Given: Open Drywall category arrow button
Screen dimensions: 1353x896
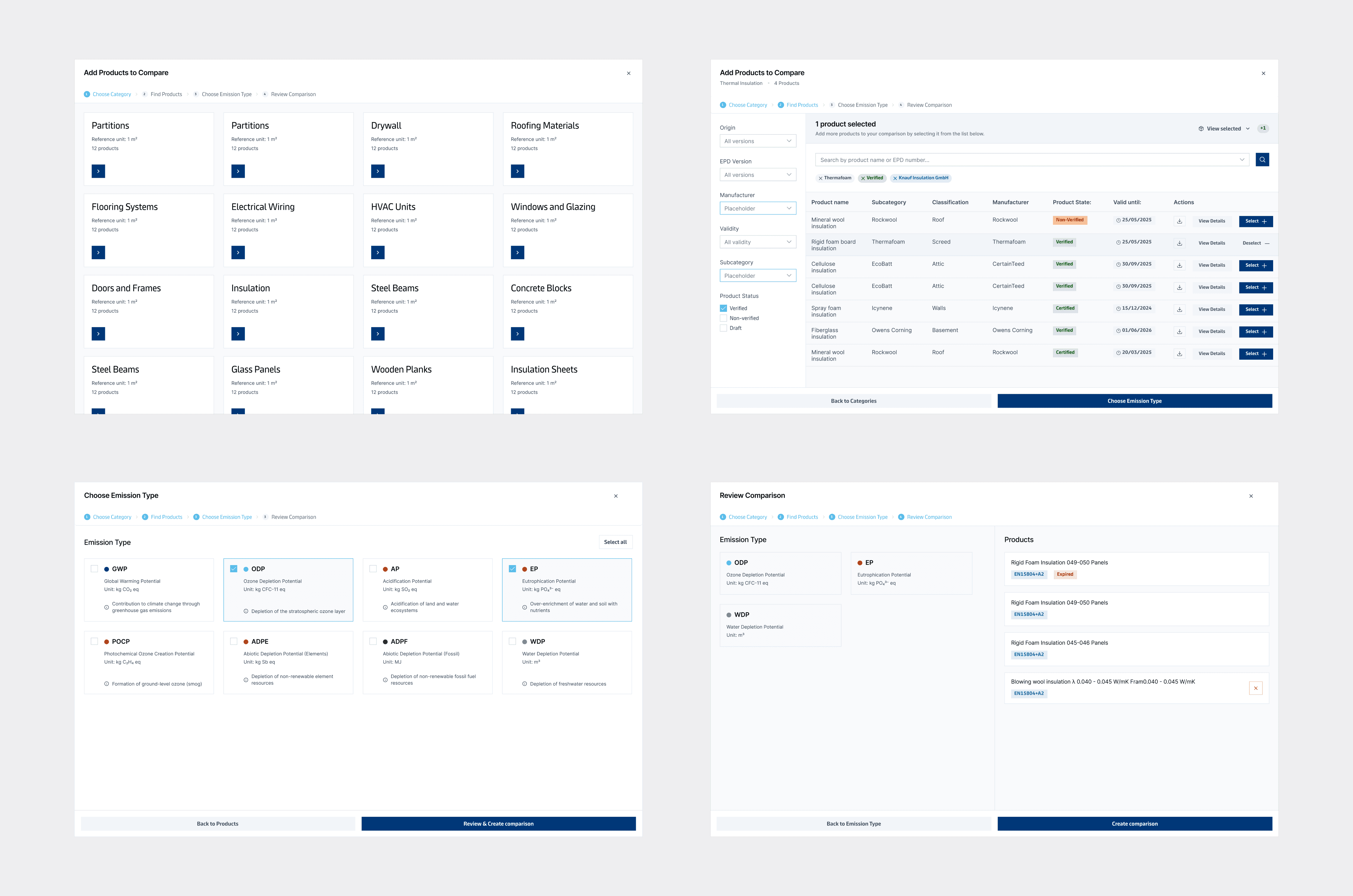Looking at the screenshot, I should pyautogui.click(x=377, y=172).
